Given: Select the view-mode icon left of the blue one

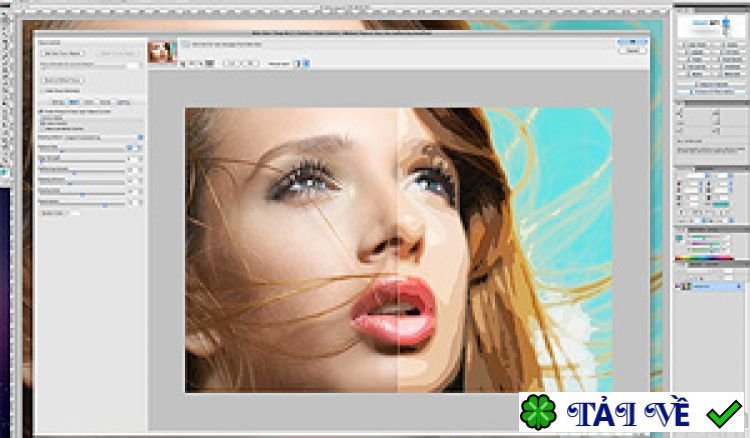Looking at the screenshot, I should point(297,64).
